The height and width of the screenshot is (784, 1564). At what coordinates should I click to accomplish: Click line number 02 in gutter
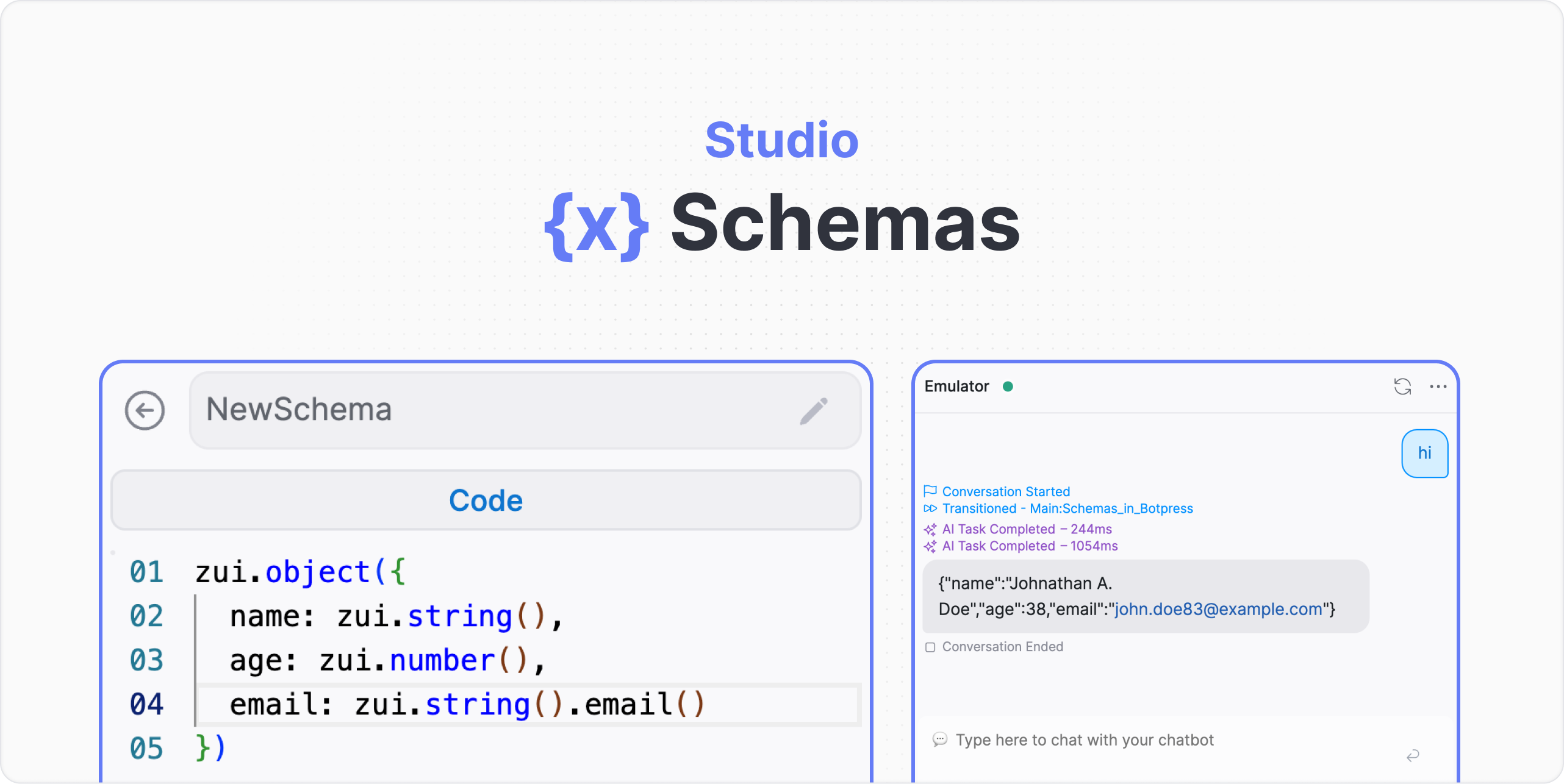pyautogui.click(x=146, y=616)
